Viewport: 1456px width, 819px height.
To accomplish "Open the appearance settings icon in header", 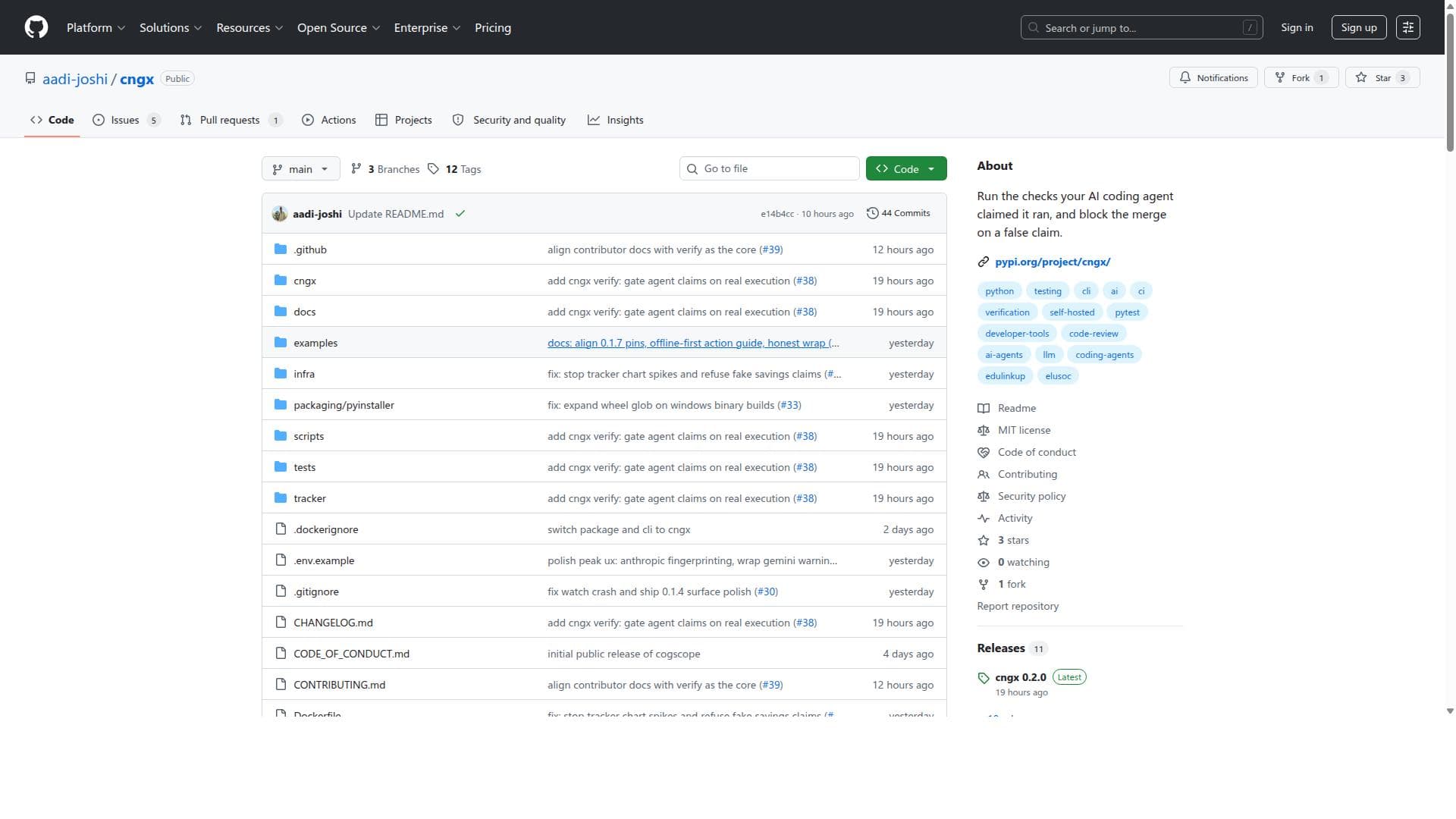I will [x=1407, y=27].
